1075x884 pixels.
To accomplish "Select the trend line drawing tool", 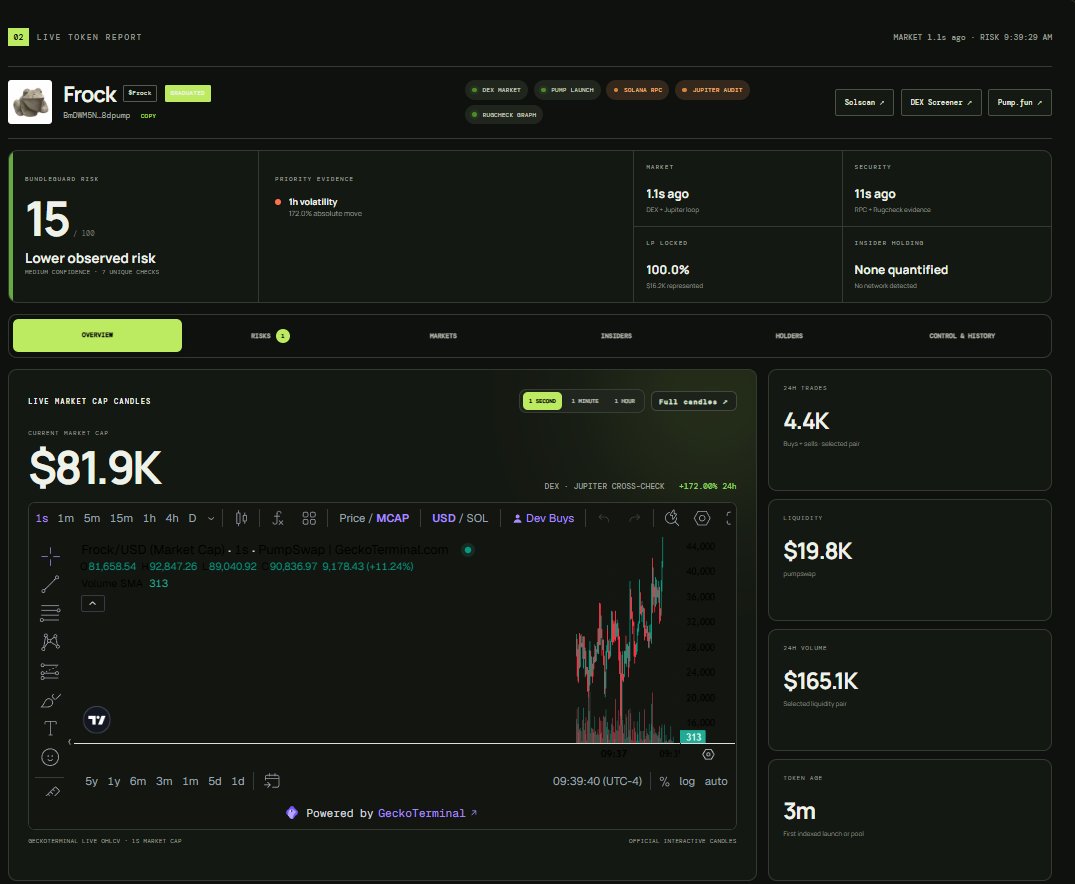I will click(x=50, y=584).
